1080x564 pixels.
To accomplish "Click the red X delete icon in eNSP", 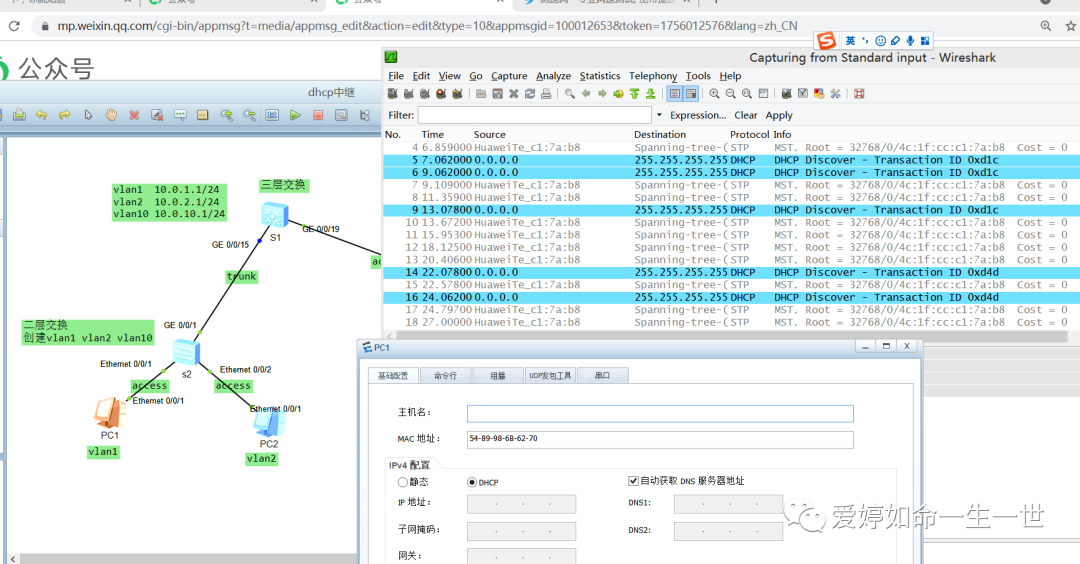I will 134,115.
